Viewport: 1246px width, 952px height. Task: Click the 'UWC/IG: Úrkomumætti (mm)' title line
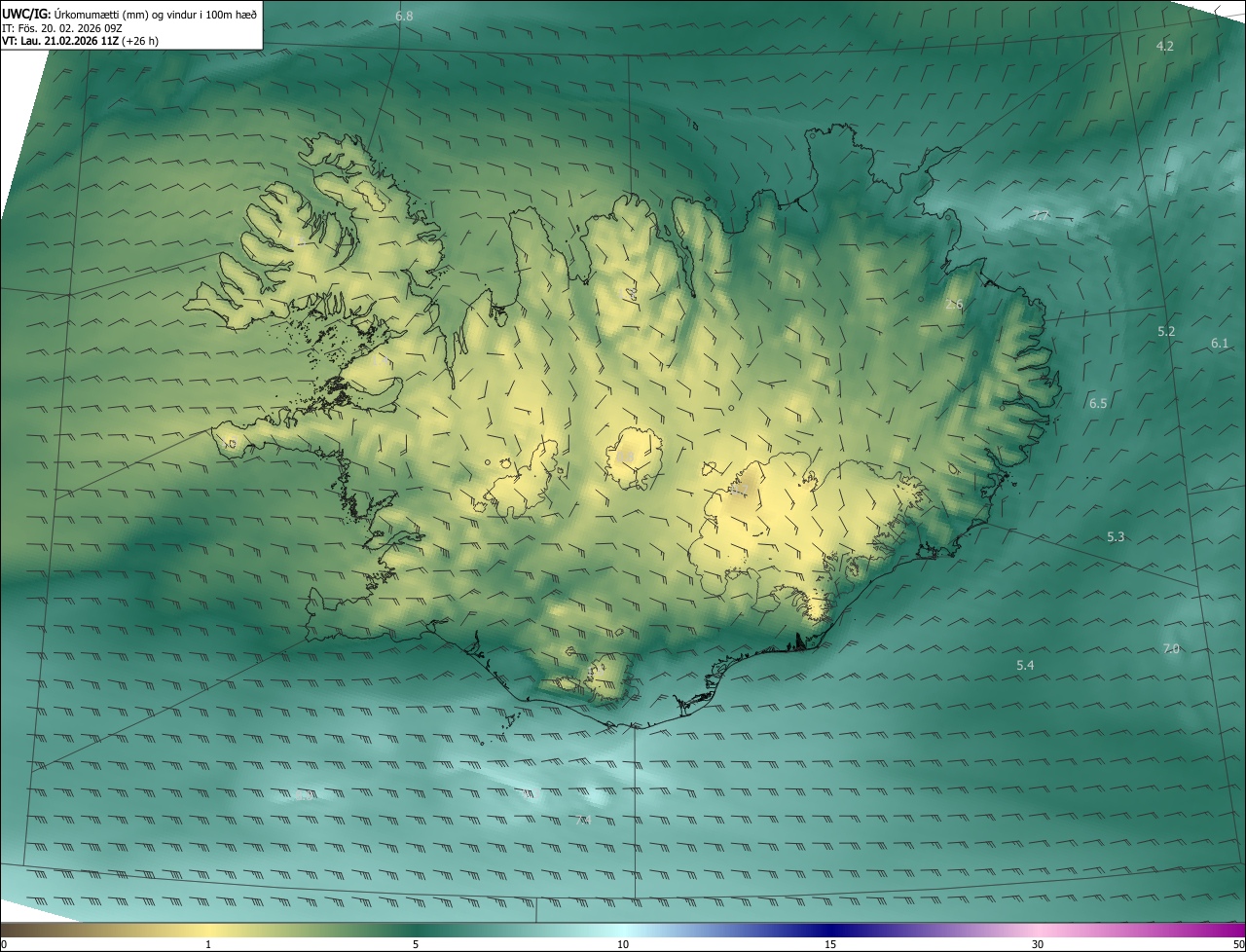[x=129, y=15]
